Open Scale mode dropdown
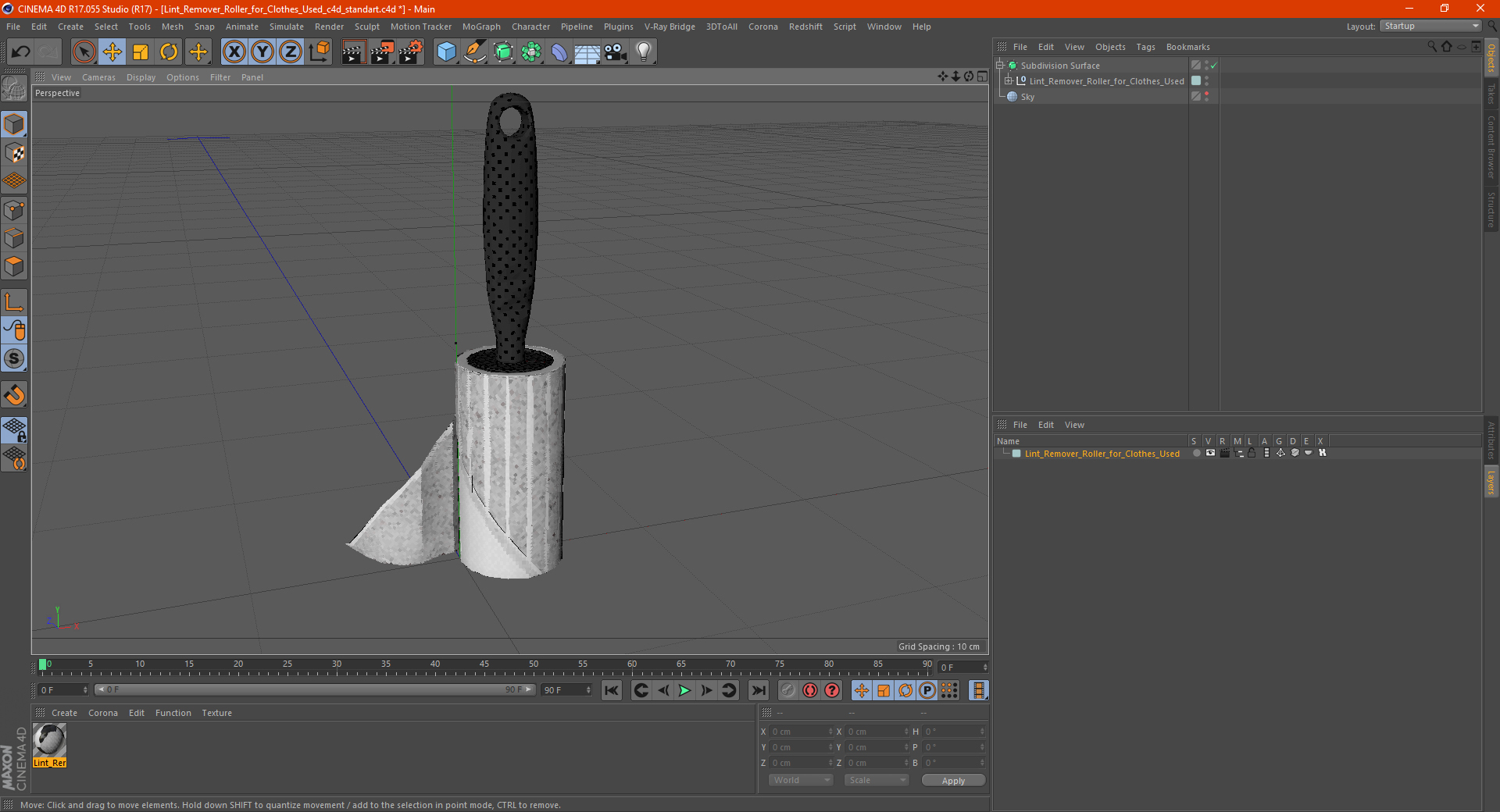Screen dimensions: 1500x812 (x=876, y=780)
